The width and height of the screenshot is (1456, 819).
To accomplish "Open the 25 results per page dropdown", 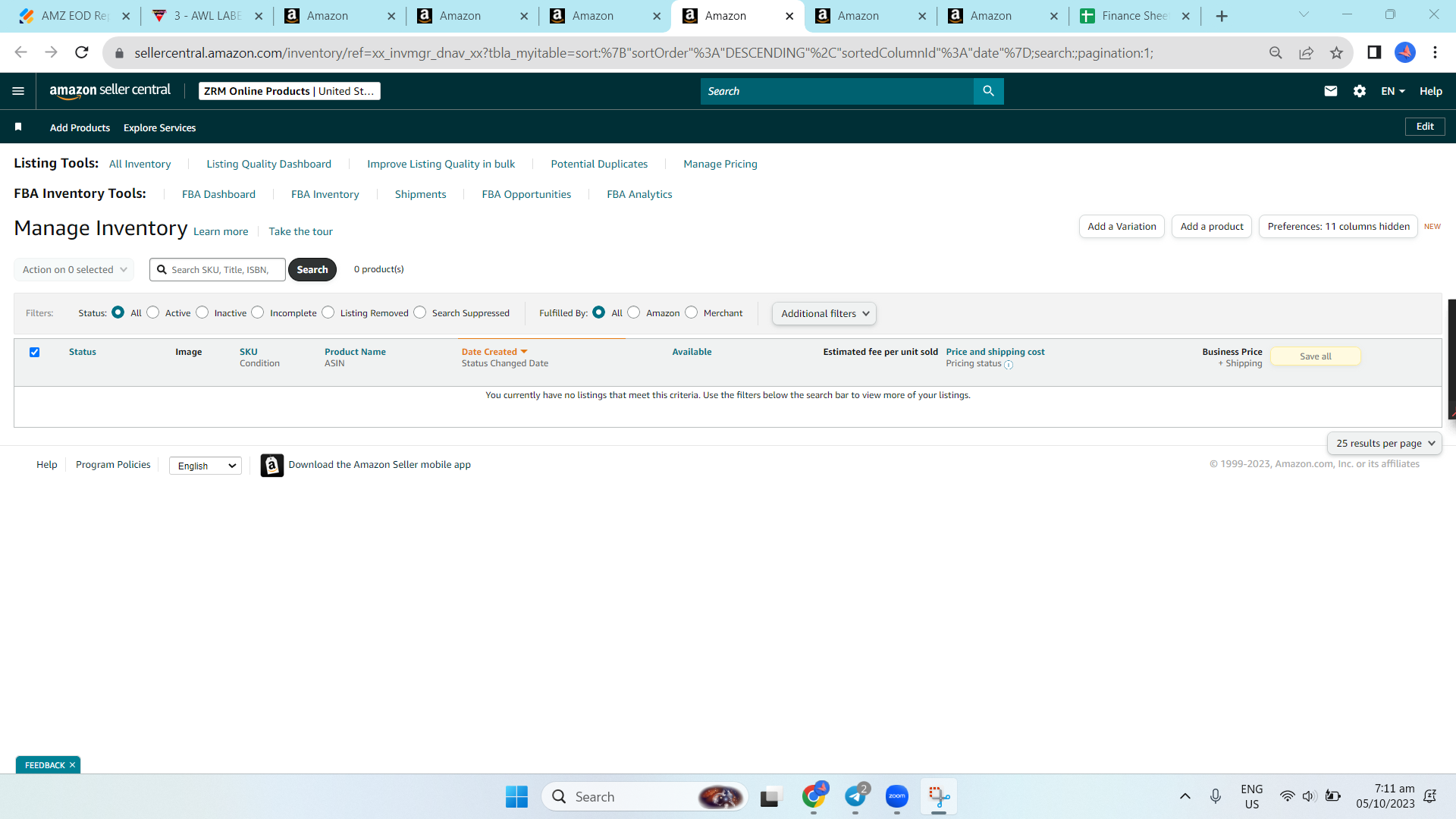I will [x=1385, y=443].
